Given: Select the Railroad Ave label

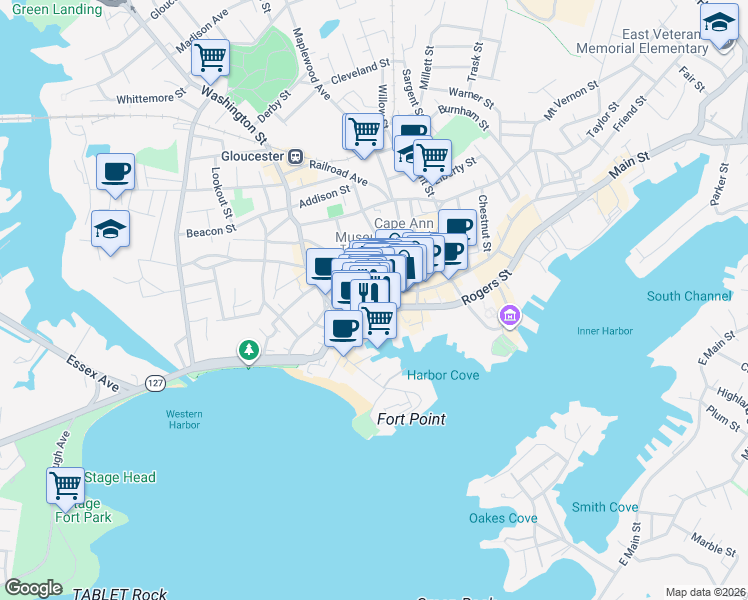Looking at the screenshot, I should pos(338,173).
